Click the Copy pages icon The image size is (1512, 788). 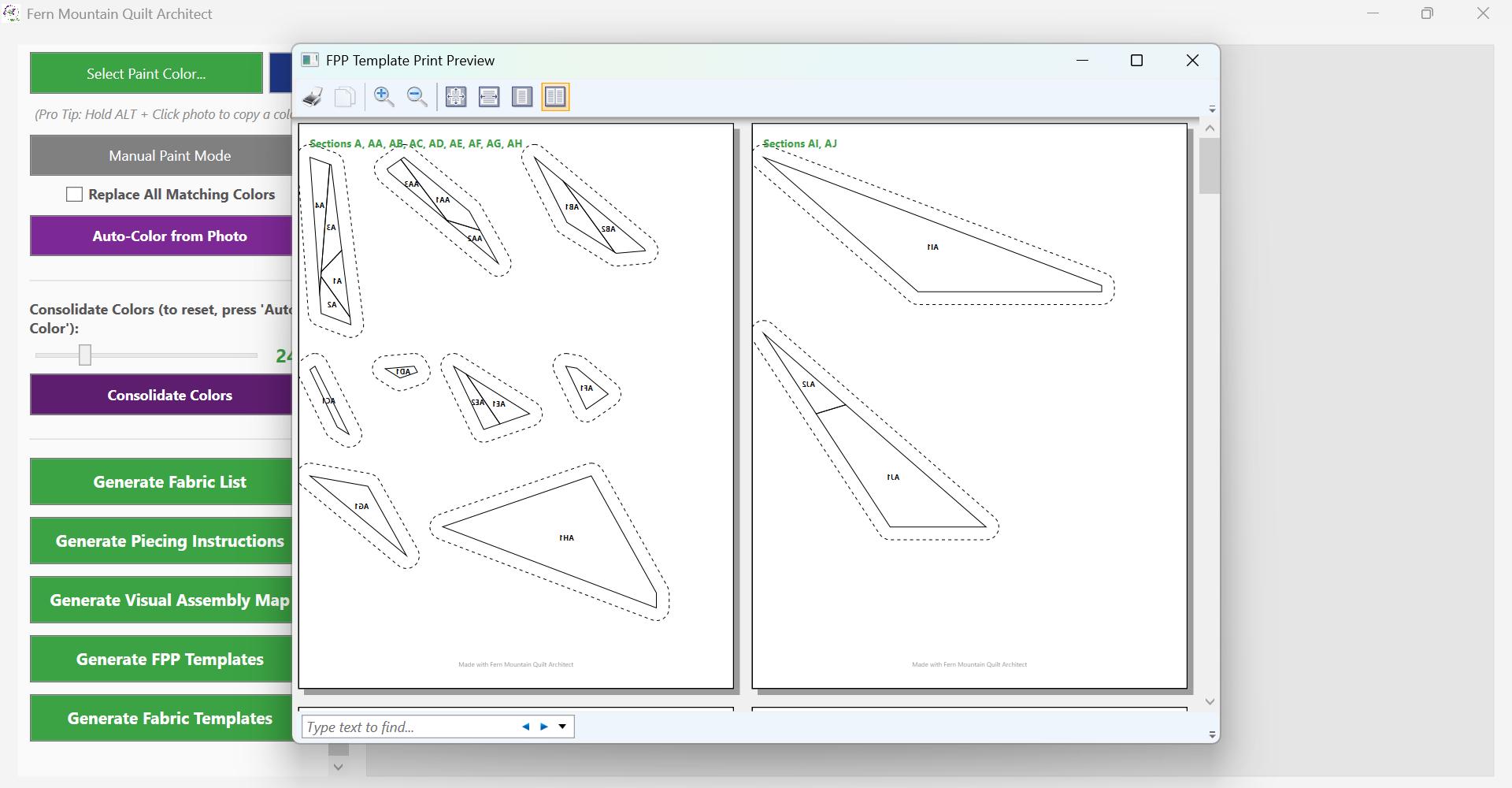click(345, 97)
